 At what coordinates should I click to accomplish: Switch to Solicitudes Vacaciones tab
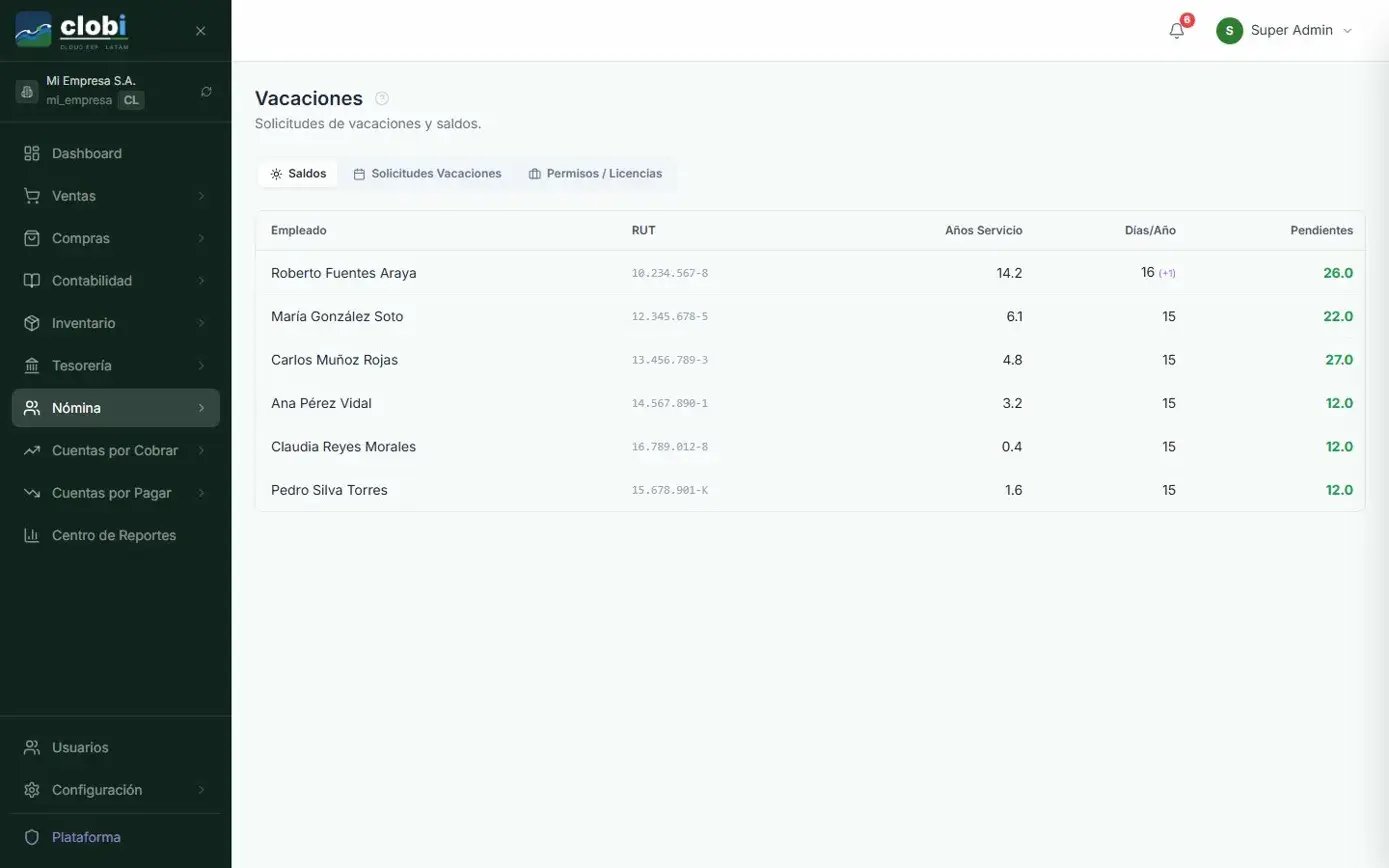tap(427, 174)
